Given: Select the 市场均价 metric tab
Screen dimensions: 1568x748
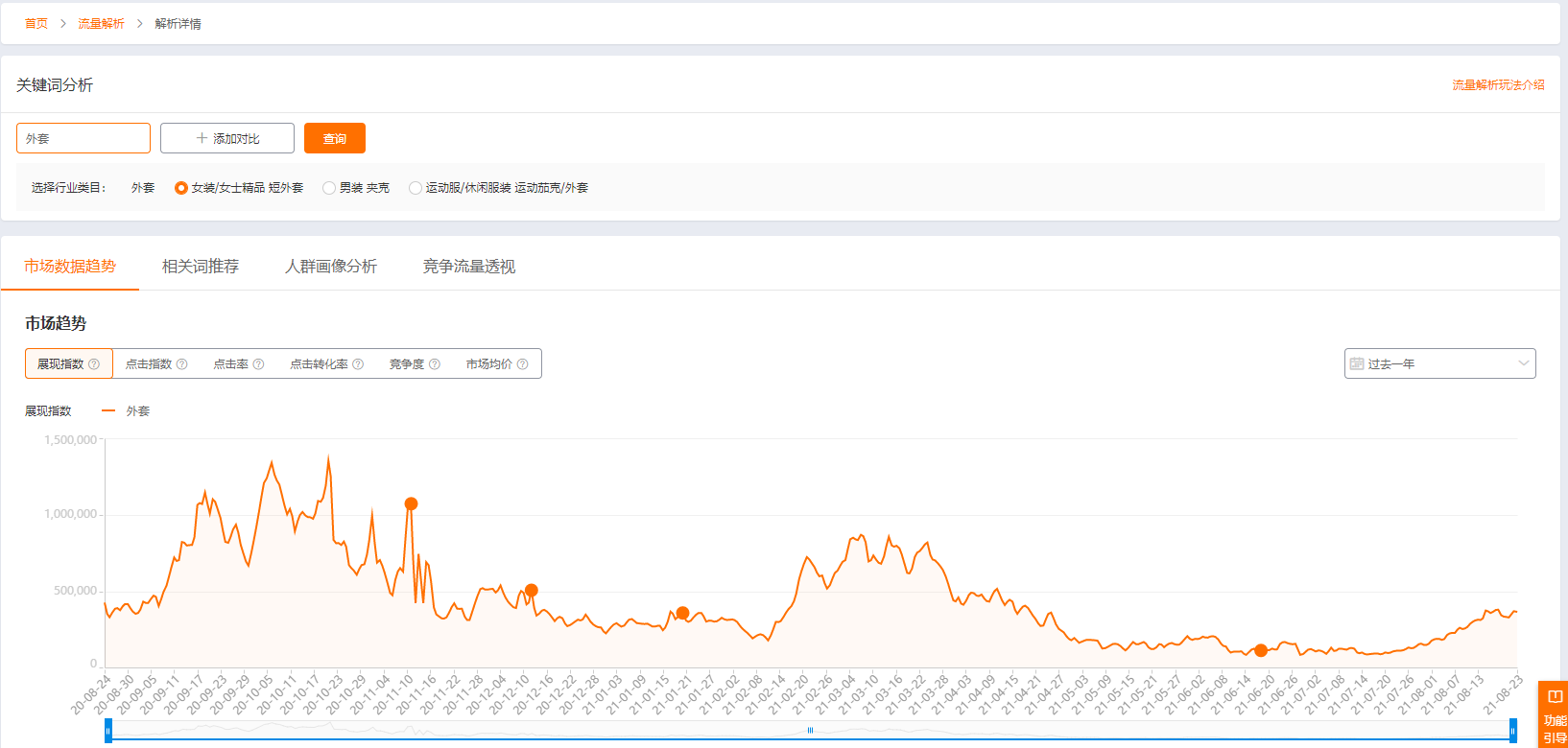Looking at the screenshot, I should point(497,363).
